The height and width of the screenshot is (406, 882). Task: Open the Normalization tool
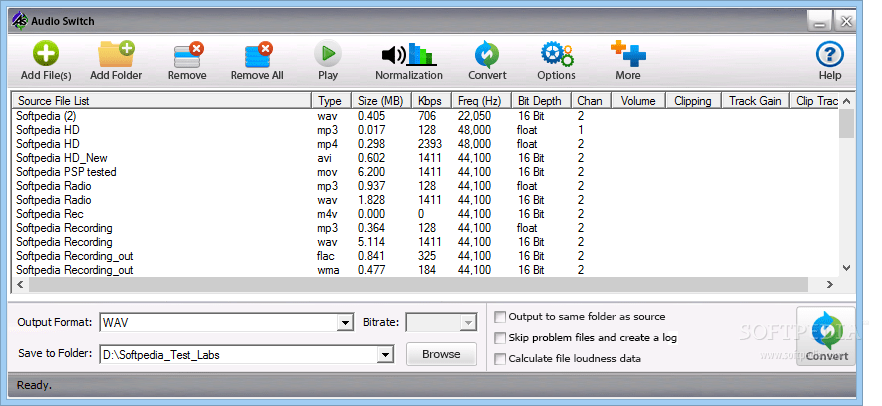[x=409, y=60]
